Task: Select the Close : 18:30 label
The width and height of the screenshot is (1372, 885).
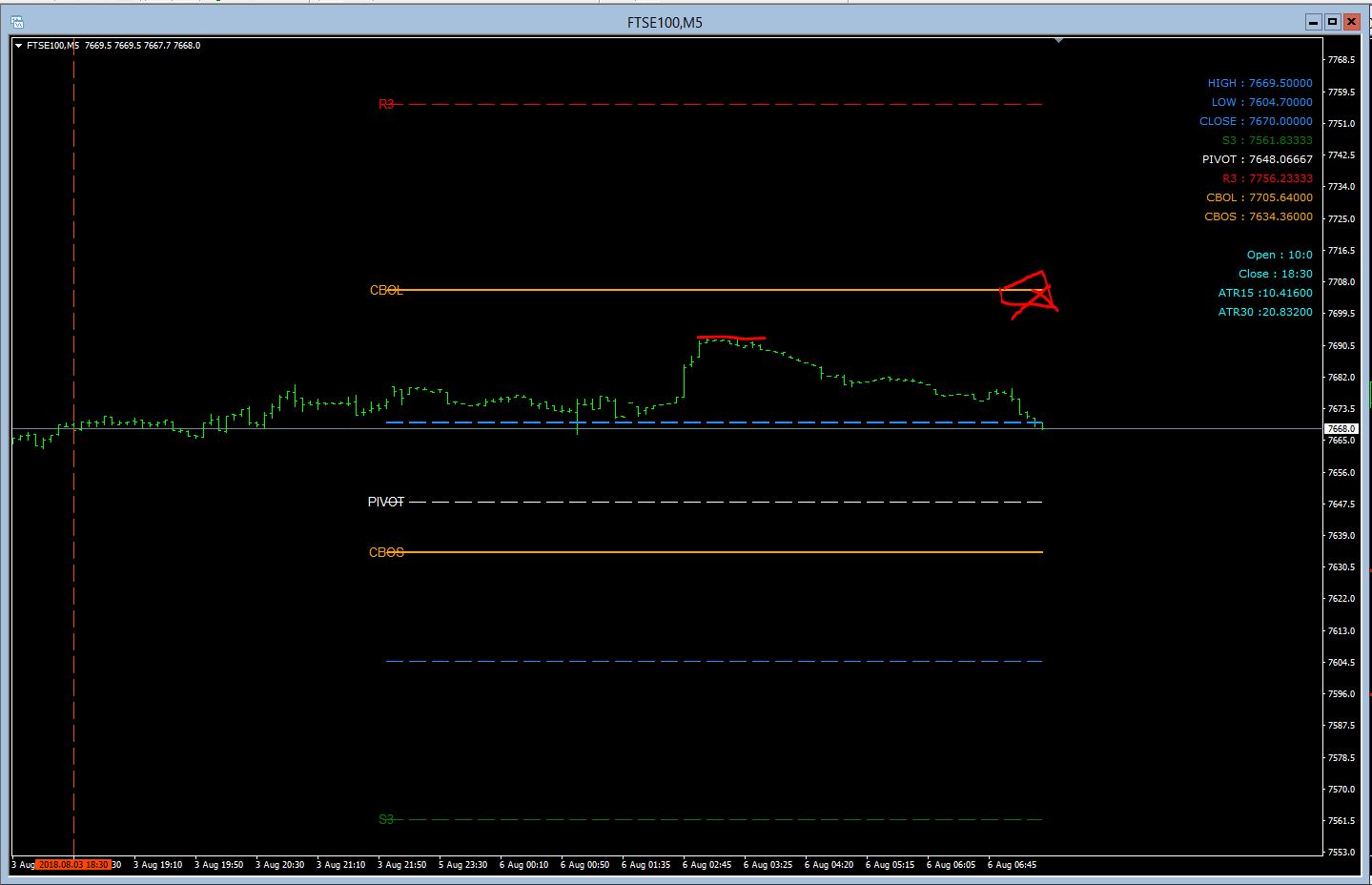Action: pos(1275,274)
